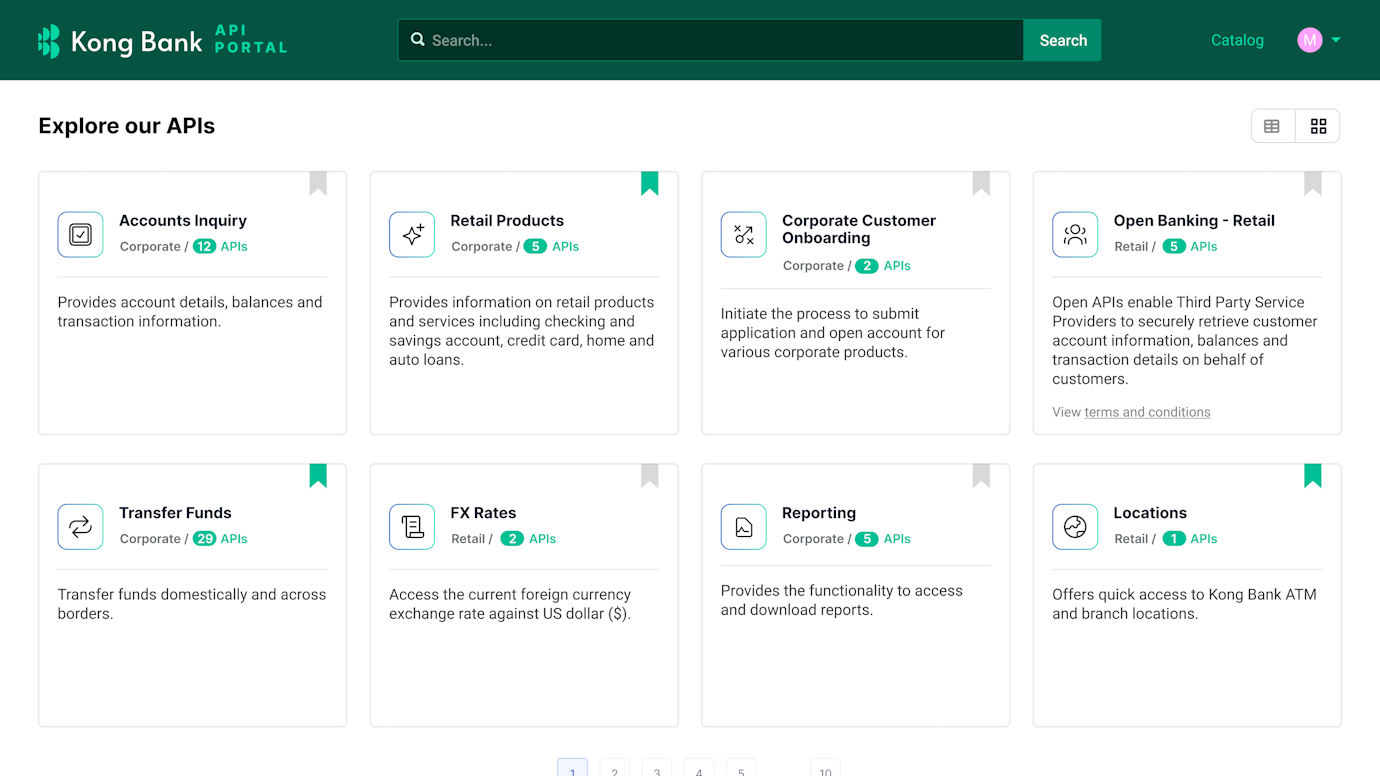Click the Open Banking - Retail people icon
This screenshot has width=1380, height=776.
[1075, 234]
